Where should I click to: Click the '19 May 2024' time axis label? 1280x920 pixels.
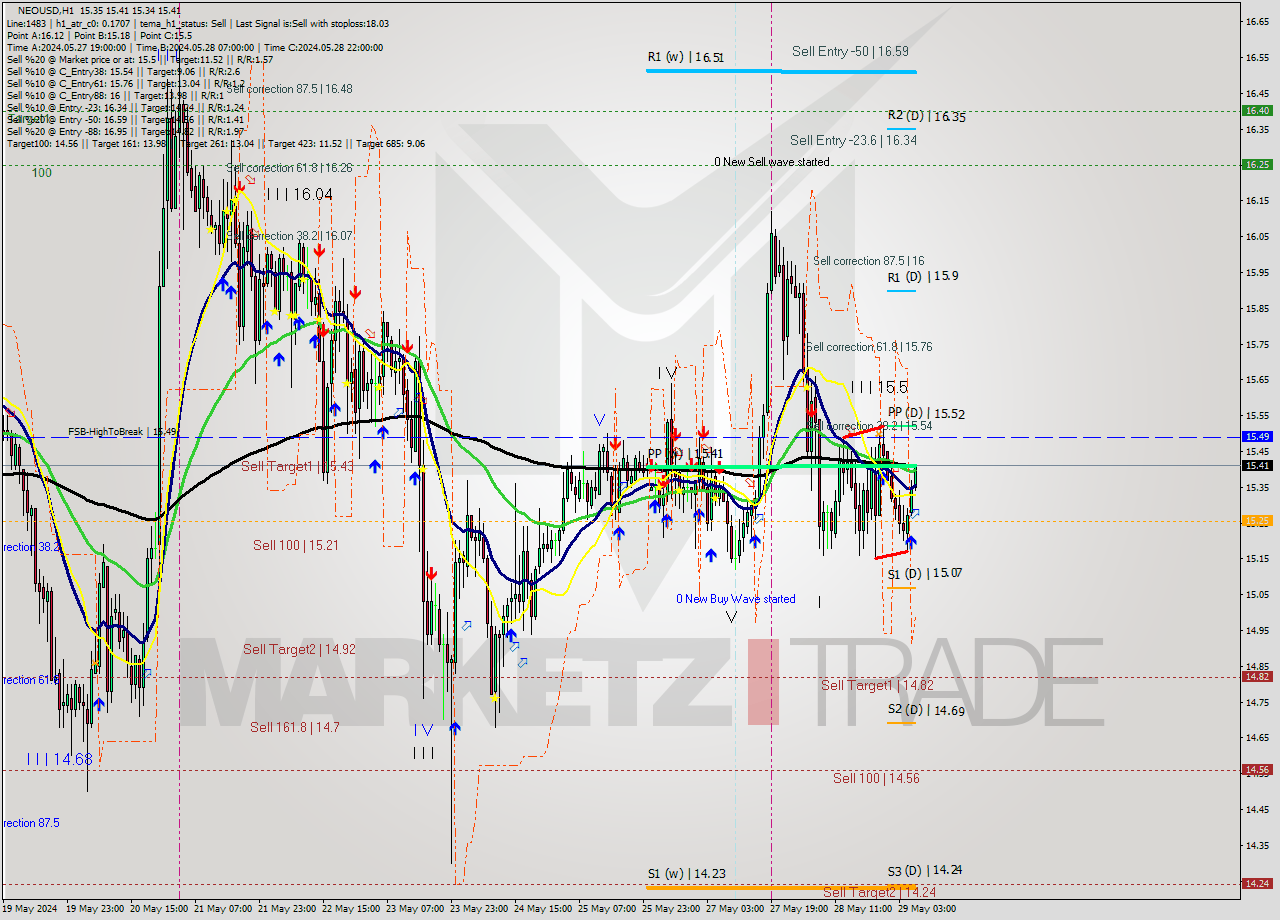click(30, 909)
